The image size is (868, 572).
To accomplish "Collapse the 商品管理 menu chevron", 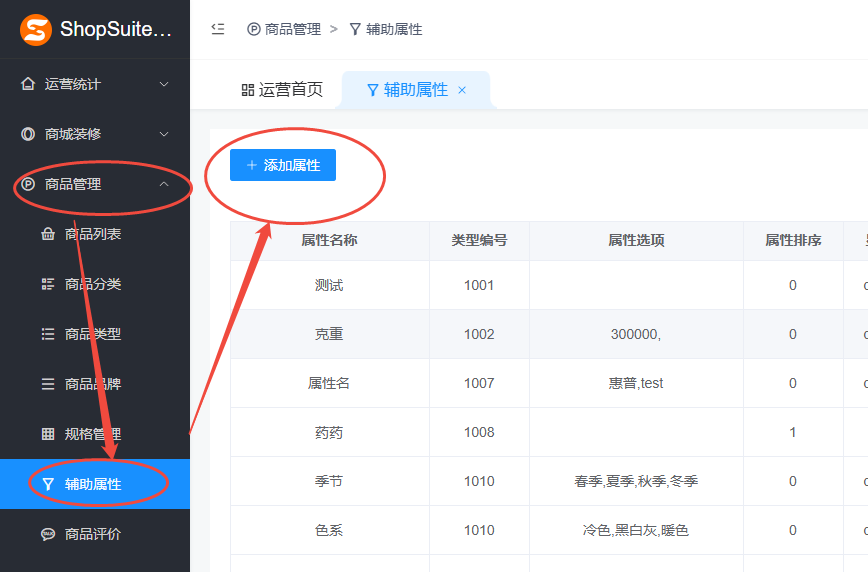I will [164, 184].
